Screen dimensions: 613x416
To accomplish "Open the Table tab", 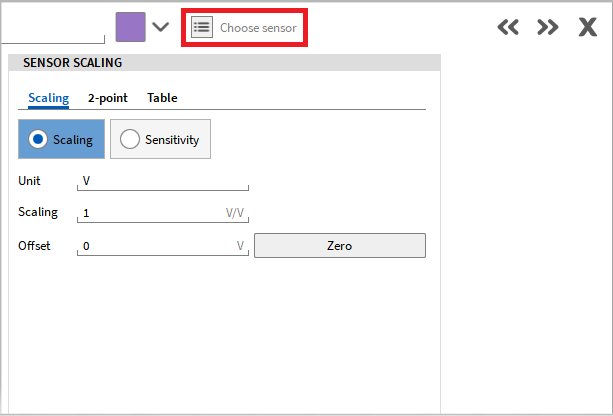I will click(162, 98).
